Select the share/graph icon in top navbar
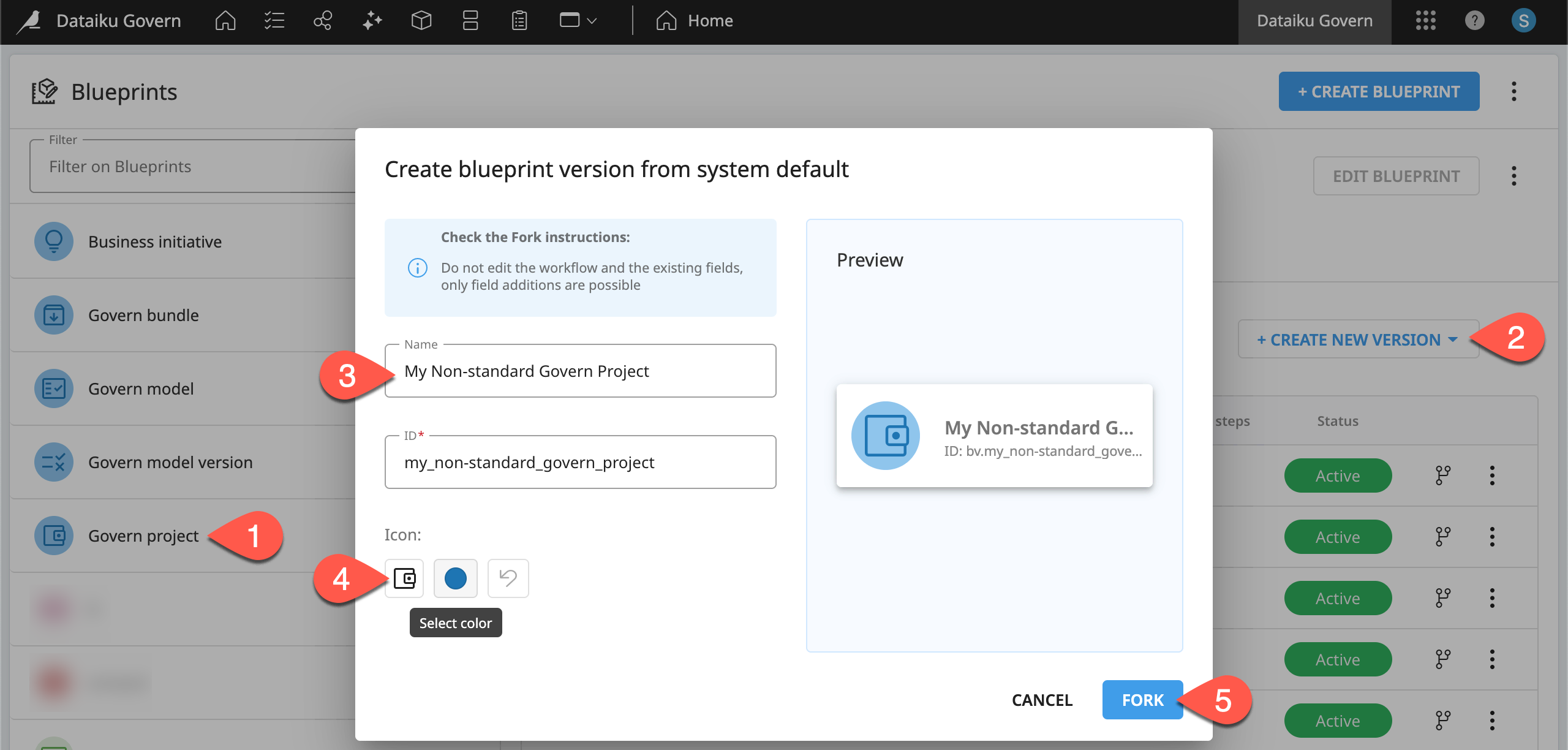 click(x=323, y=20)
